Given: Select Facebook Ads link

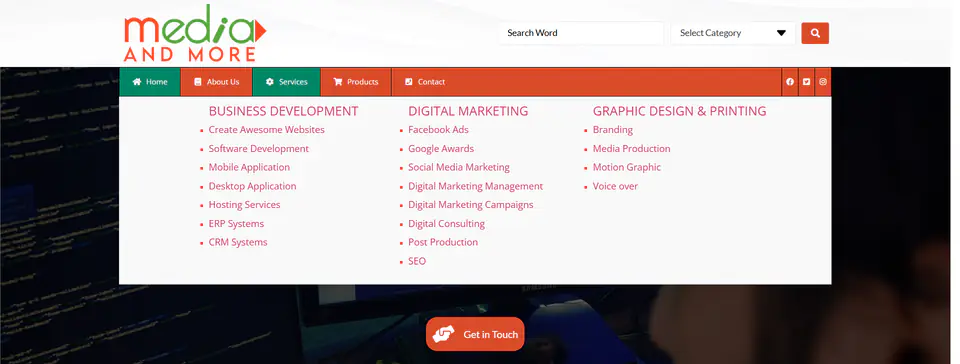Looking at the screenshot, I should 438,130.
